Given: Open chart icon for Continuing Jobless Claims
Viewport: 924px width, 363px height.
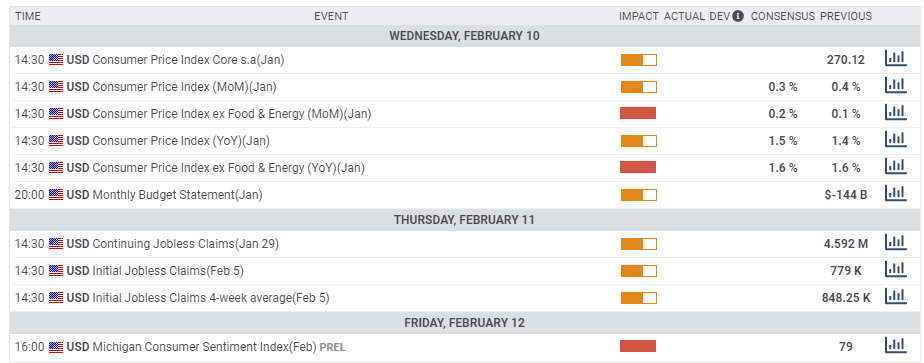Looking at the screenshot, I should point(895,242).
